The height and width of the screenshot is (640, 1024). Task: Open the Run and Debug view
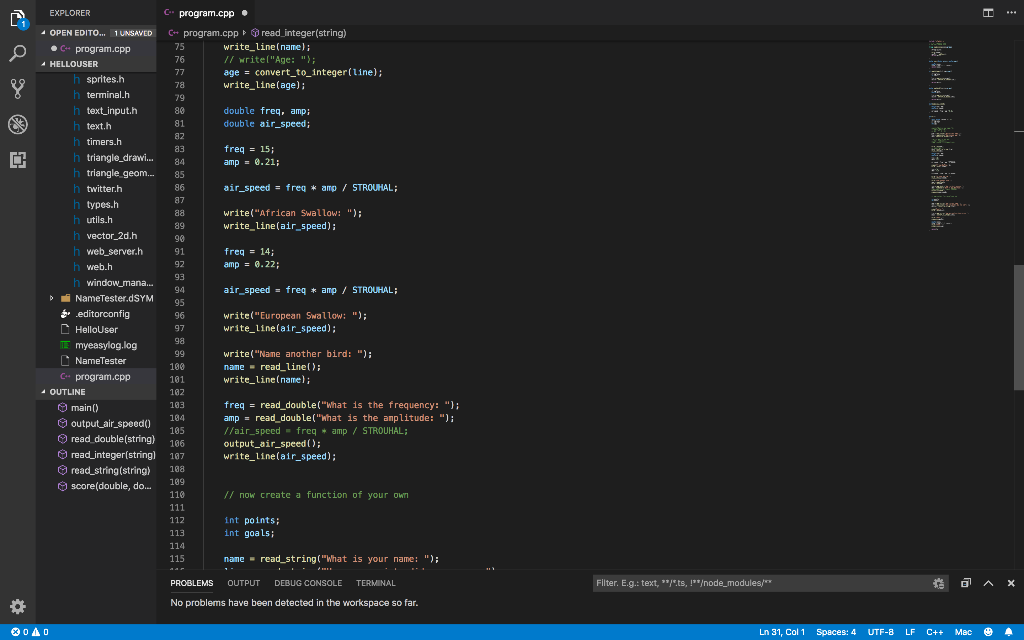pyautogui.click(x=17, y=124)
